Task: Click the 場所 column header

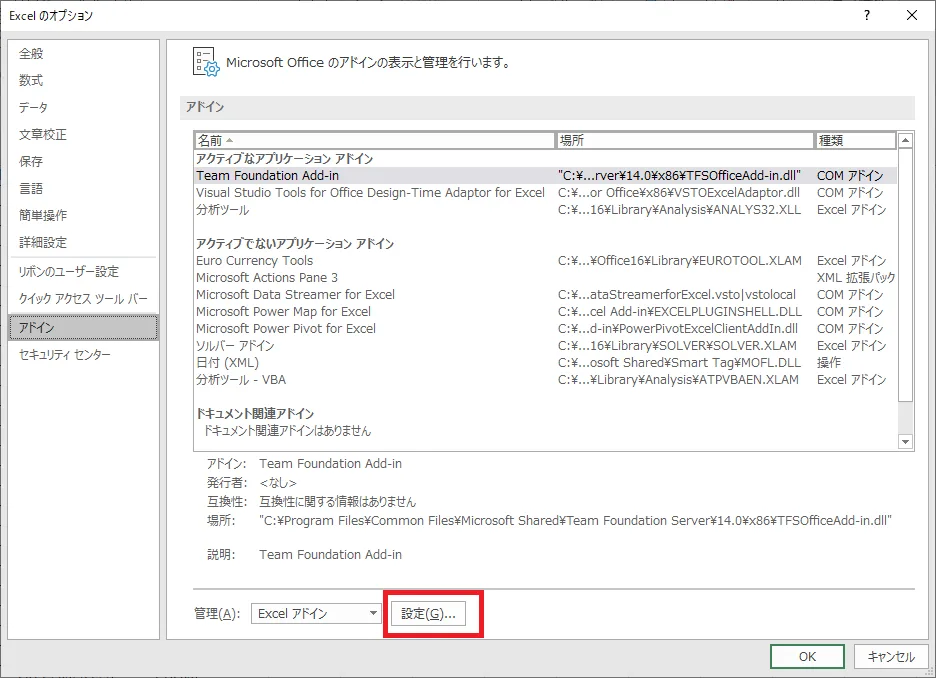Action: pos(685,141)
